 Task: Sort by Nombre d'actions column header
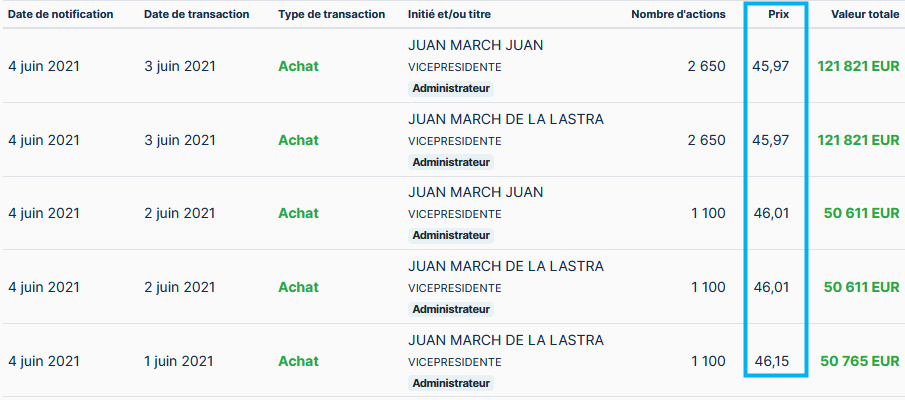(678, 14)
